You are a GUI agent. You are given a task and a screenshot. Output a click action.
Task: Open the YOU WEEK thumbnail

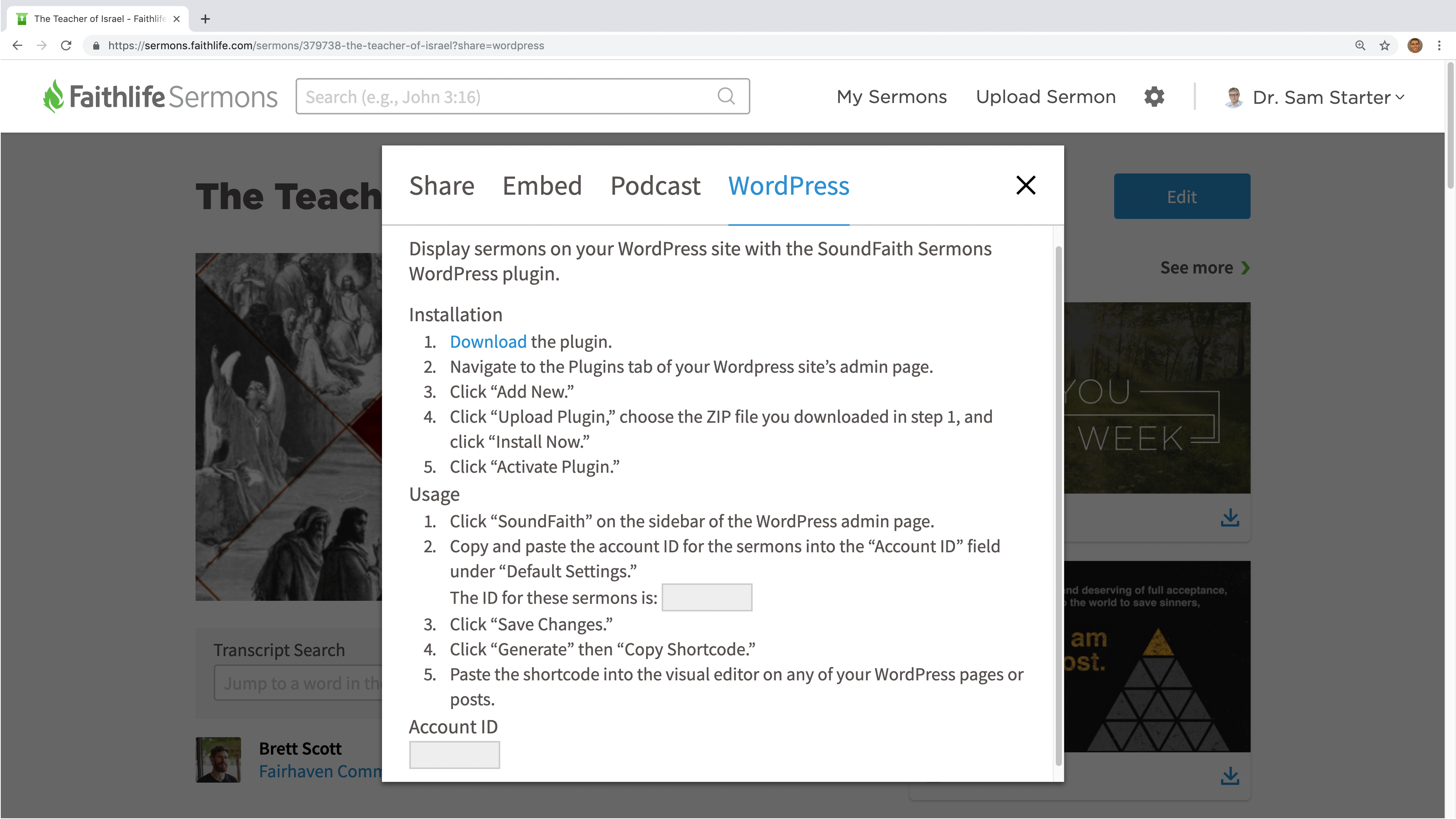1157,398
